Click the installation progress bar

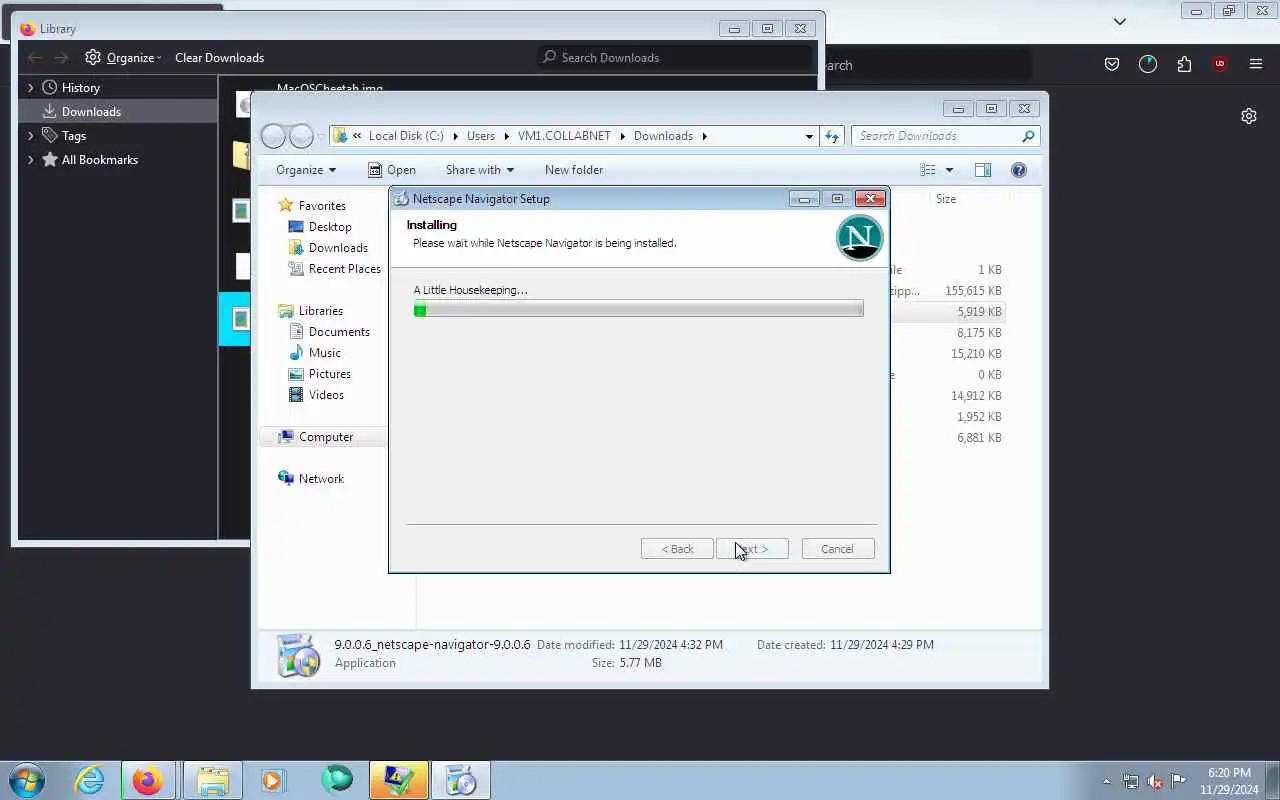[x=638, y=310]
